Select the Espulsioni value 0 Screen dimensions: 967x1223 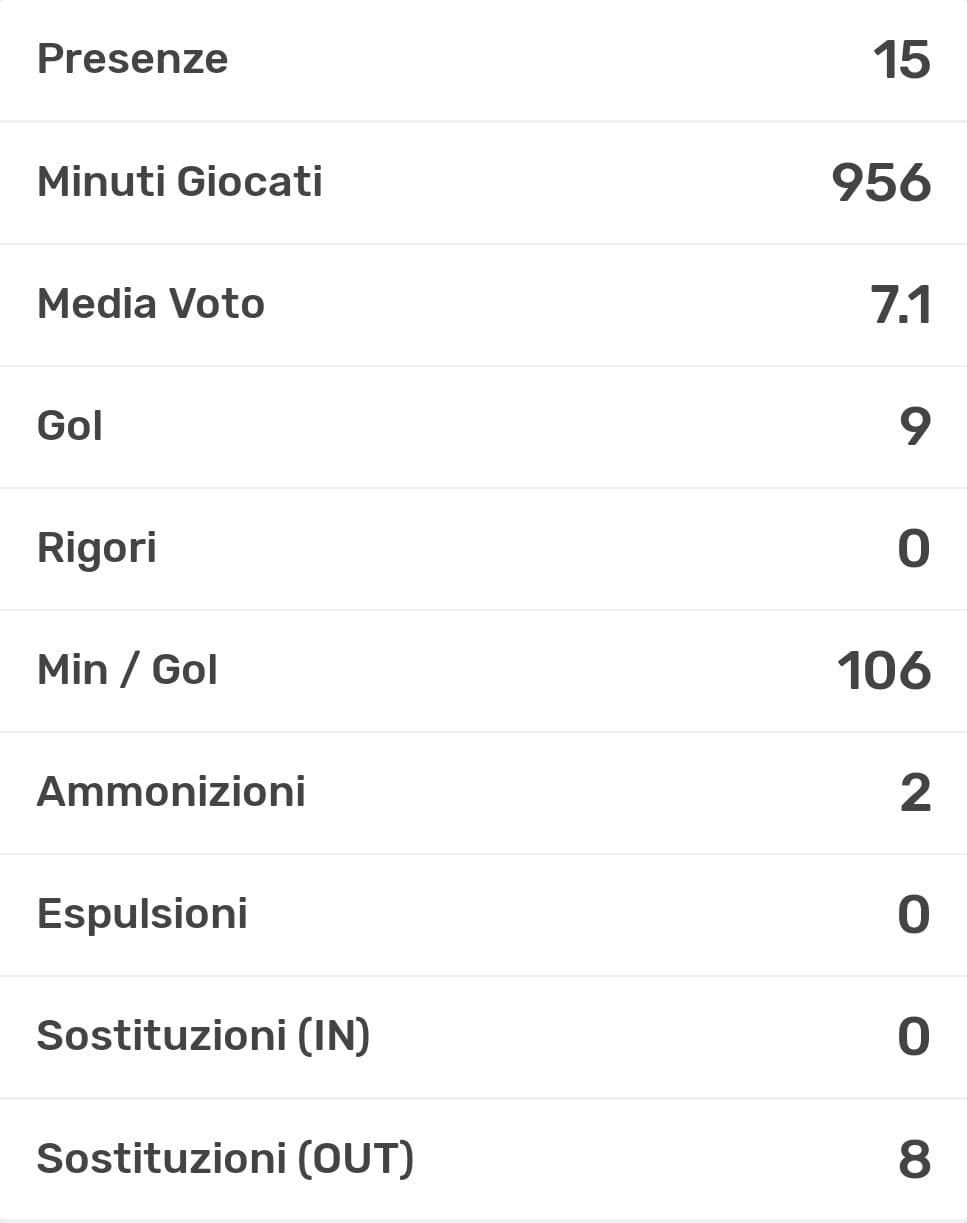pos(914,915)
